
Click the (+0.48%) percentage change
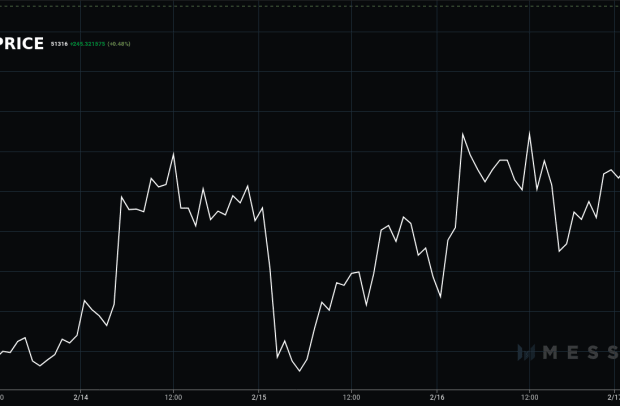pyautogui.click(x=119, y=44)
